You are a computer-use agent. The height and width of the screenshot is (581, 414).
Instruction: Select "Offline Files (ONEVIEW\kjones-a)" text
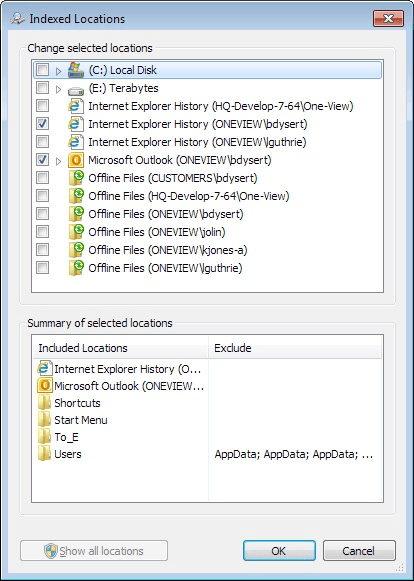pyautogui.click(x=168, y=250)
